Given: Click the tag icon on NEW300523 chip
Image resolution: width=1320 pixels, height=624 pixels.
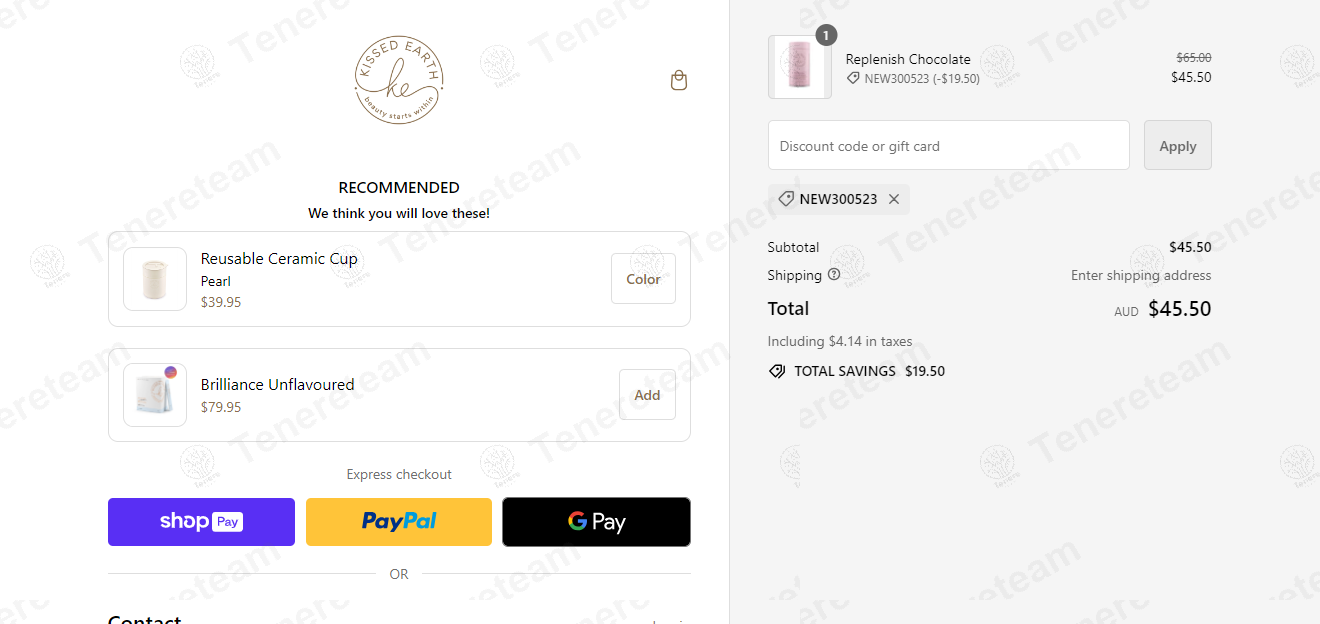Looking at the screenshot, I should (x=786, y=199).
